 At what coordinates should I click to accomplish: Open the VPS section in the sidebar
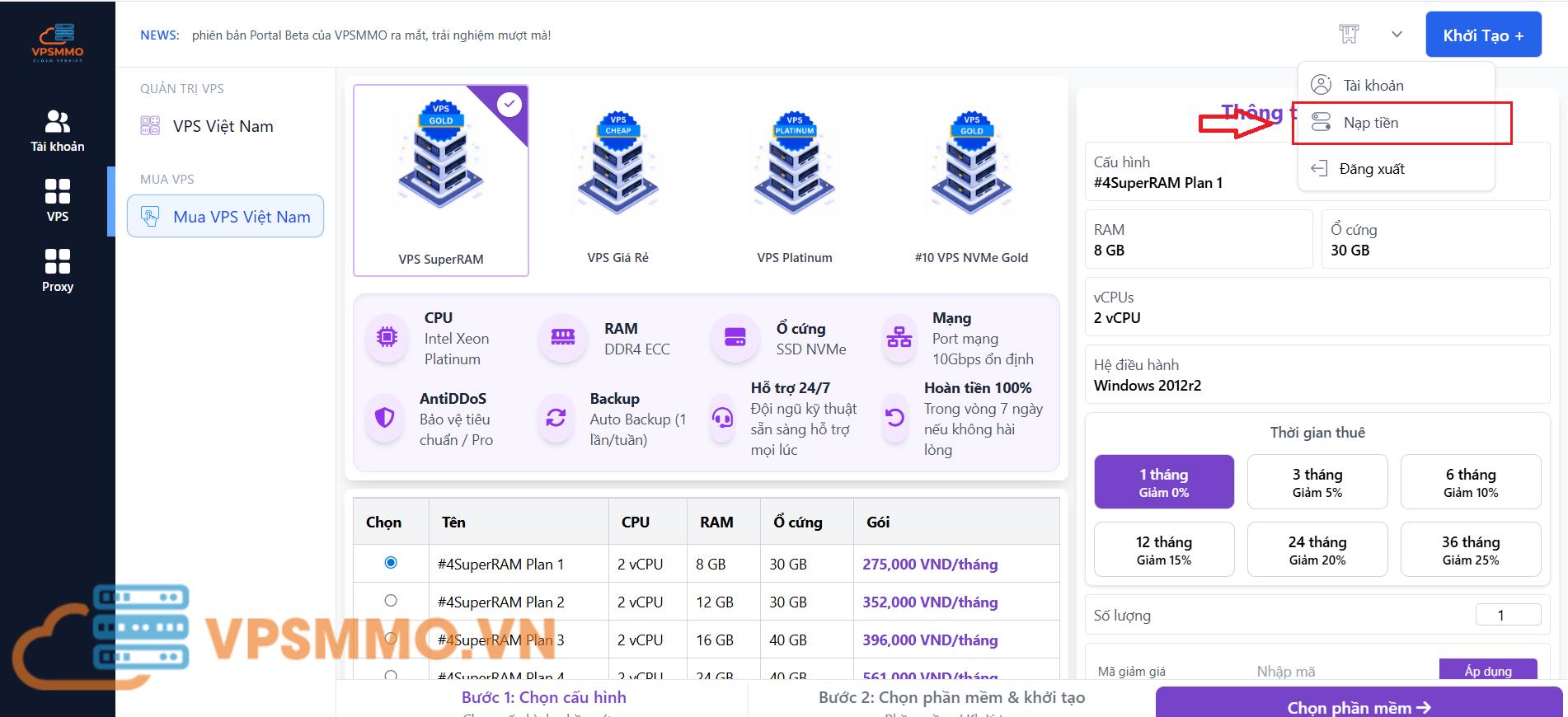[57, 200]
